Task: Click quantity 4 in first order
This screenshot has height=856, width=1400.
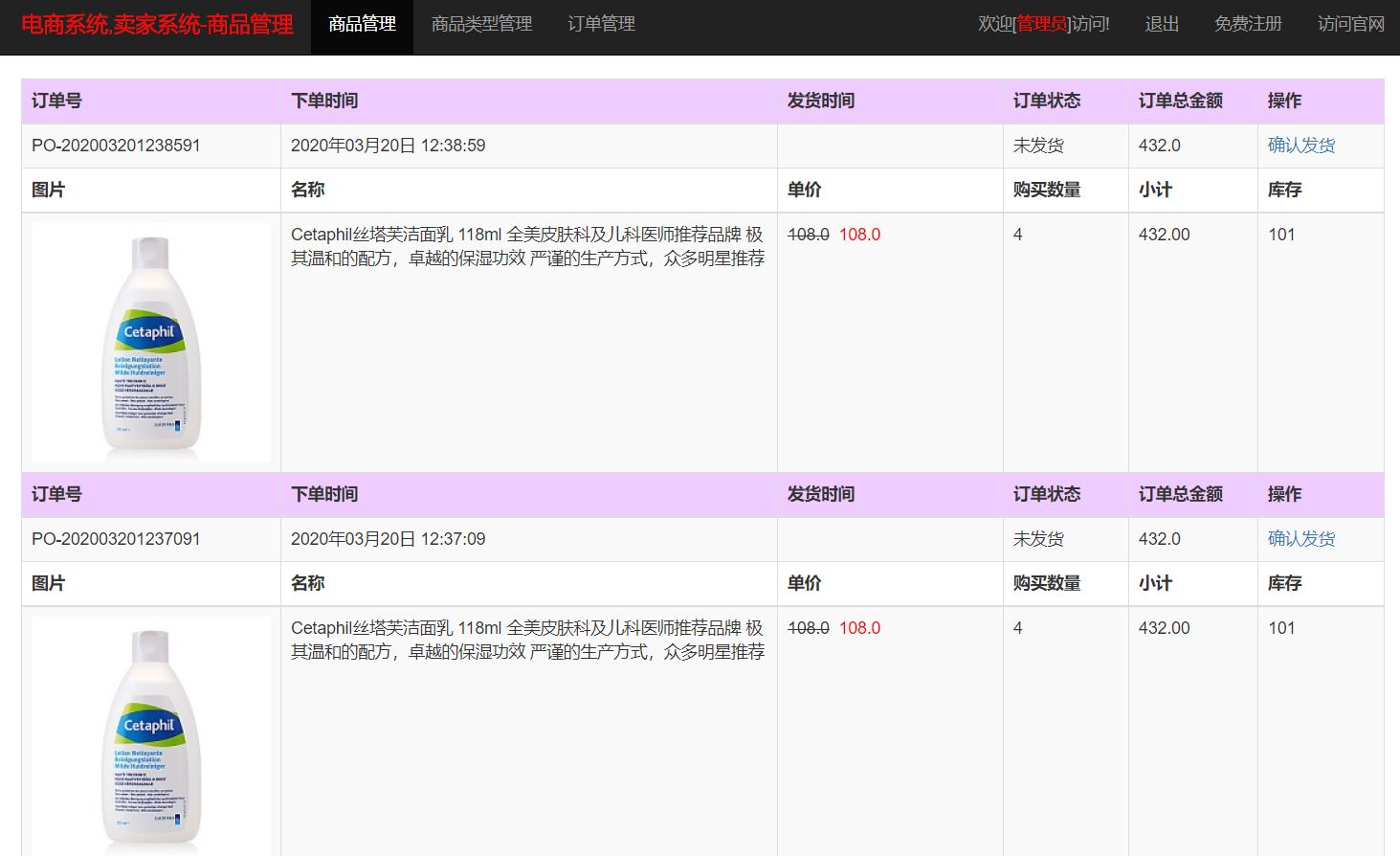Action: click(1018, 235)
